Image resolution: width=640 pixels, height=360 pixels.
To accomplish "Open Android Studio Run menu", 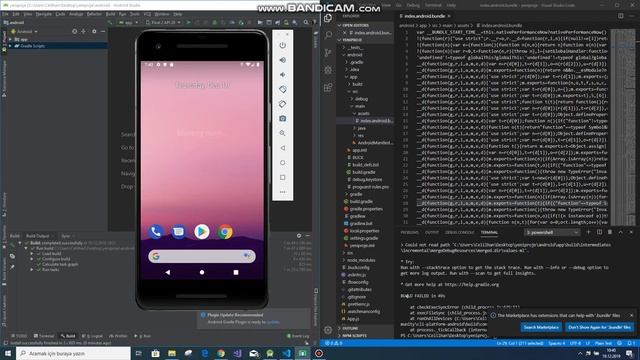I will (x=122, y=14).
